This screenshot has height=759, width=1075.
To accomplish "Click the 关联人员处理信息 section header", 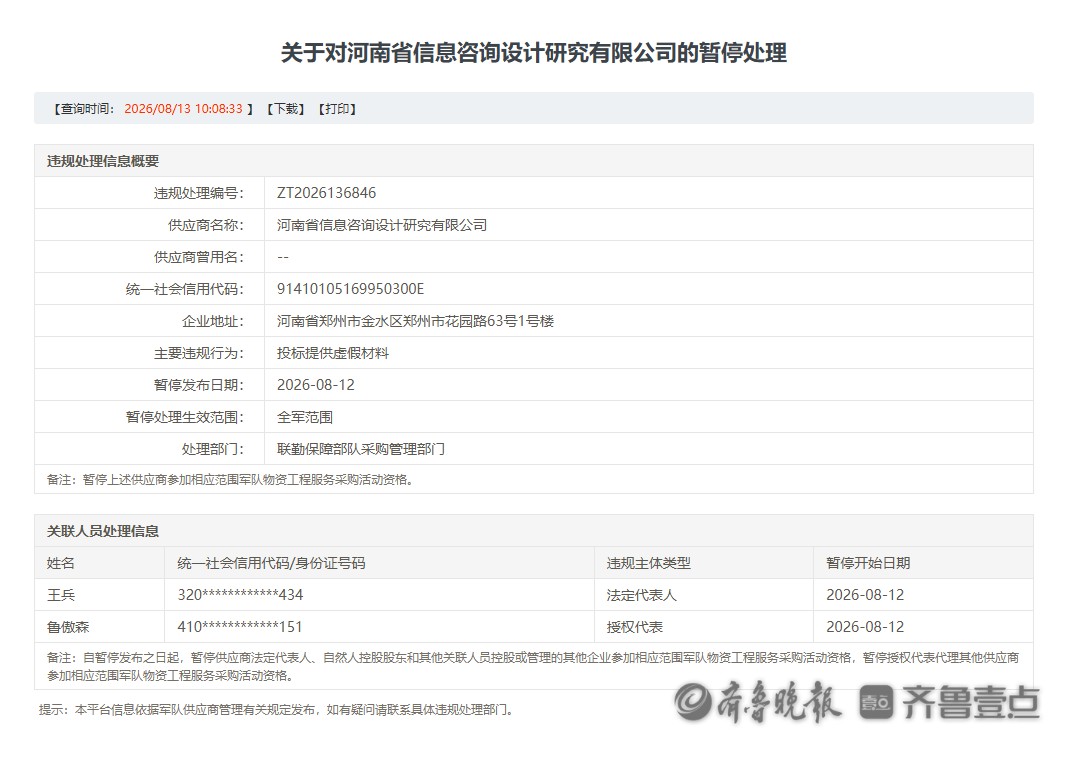I will (x=103, y=531).
